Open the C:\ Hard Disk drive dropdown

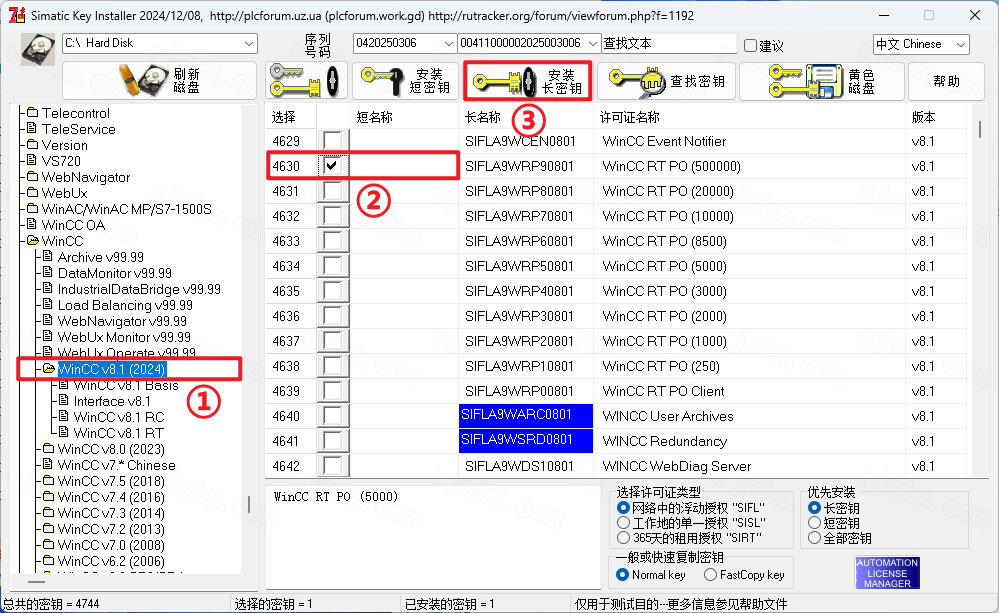point(248,43)
